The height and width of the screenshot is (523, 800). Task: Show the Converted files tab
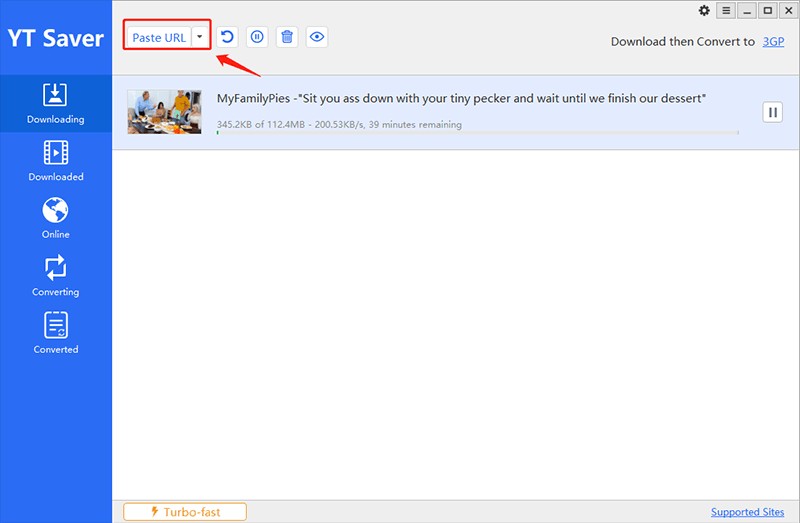tap(56, 334)
